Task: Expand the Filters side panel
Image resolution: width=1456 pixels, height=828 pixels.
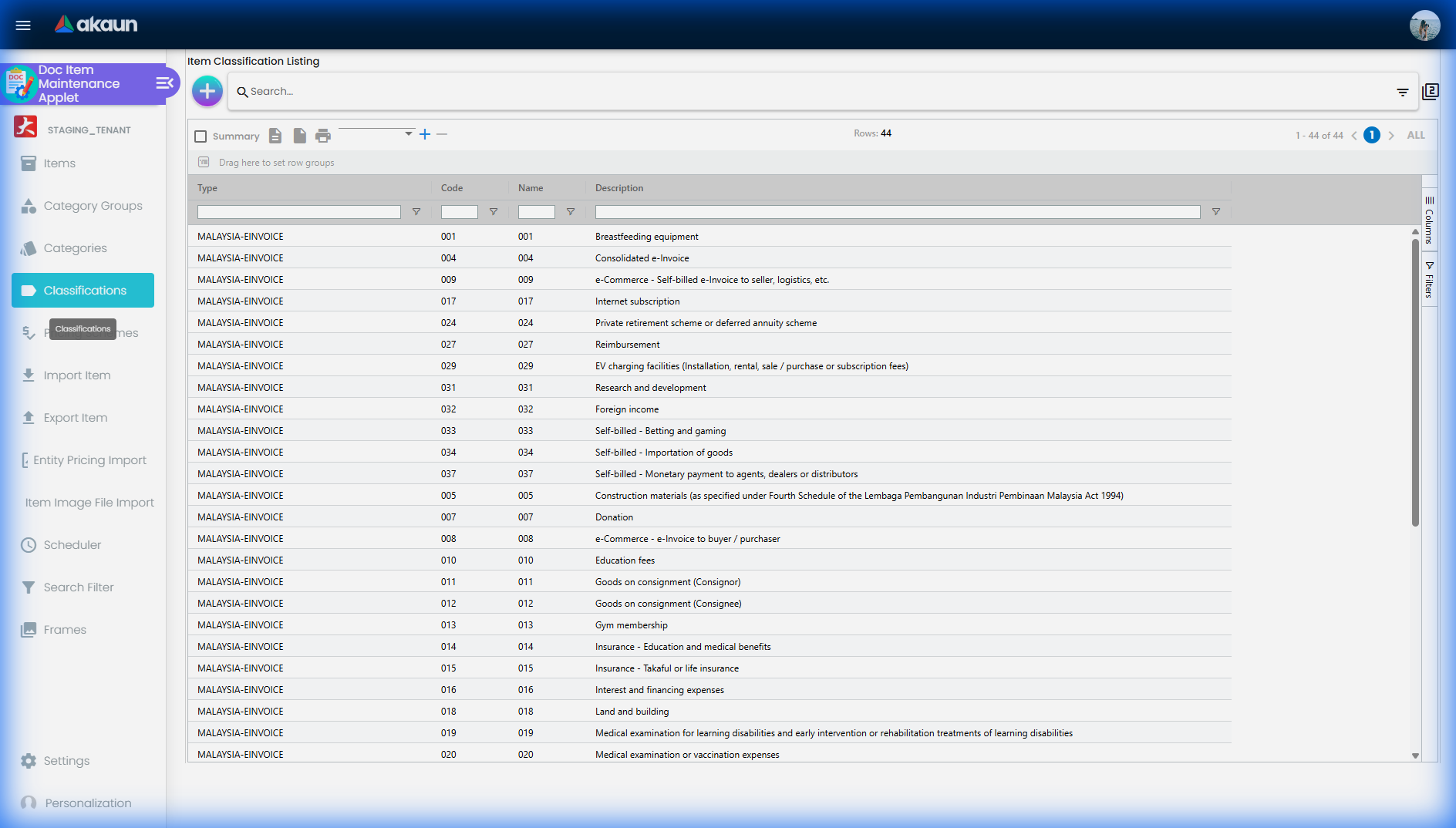Action: click(1429, 279)
